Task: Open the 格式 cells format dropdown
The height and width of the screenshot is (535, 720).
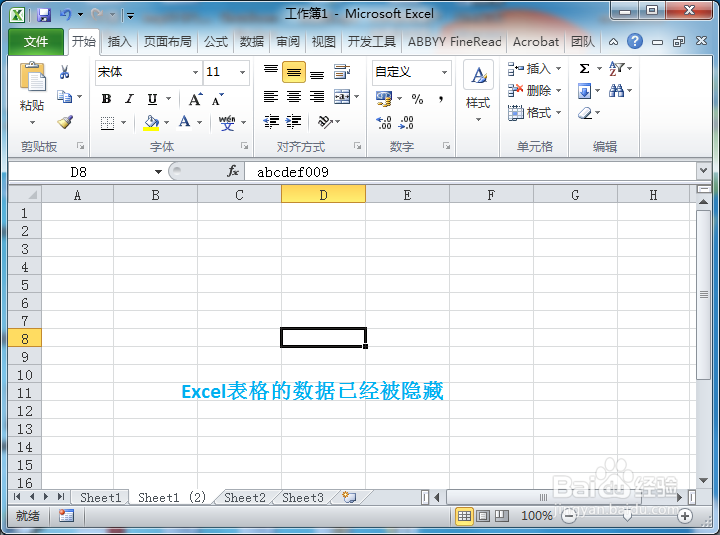Action: (x=558, y=113)
